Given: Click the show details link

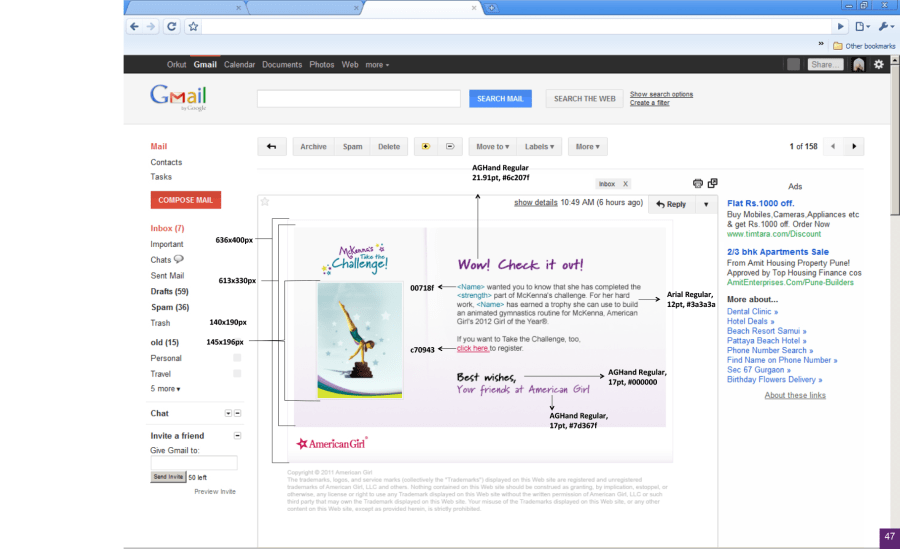Looking at the screenshot, I should pos(535,203).
